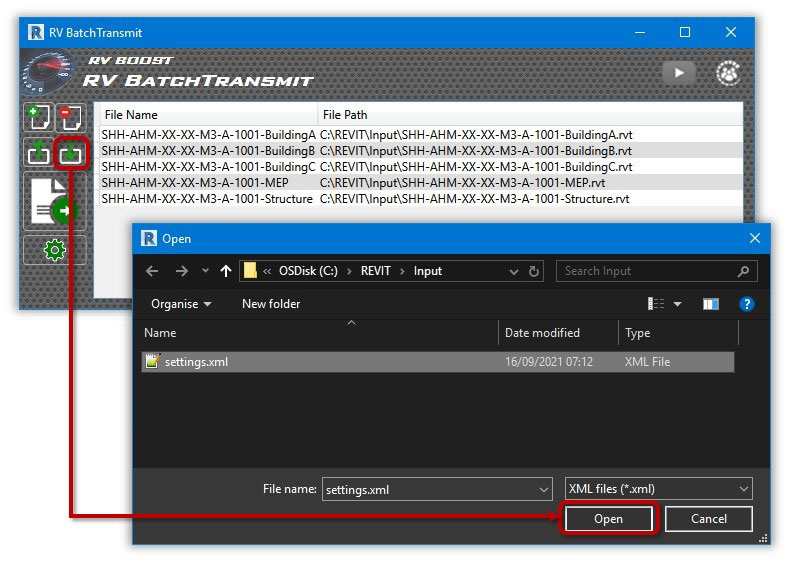
Task: Click the chevron after REVIT in path
Action: 402,271
